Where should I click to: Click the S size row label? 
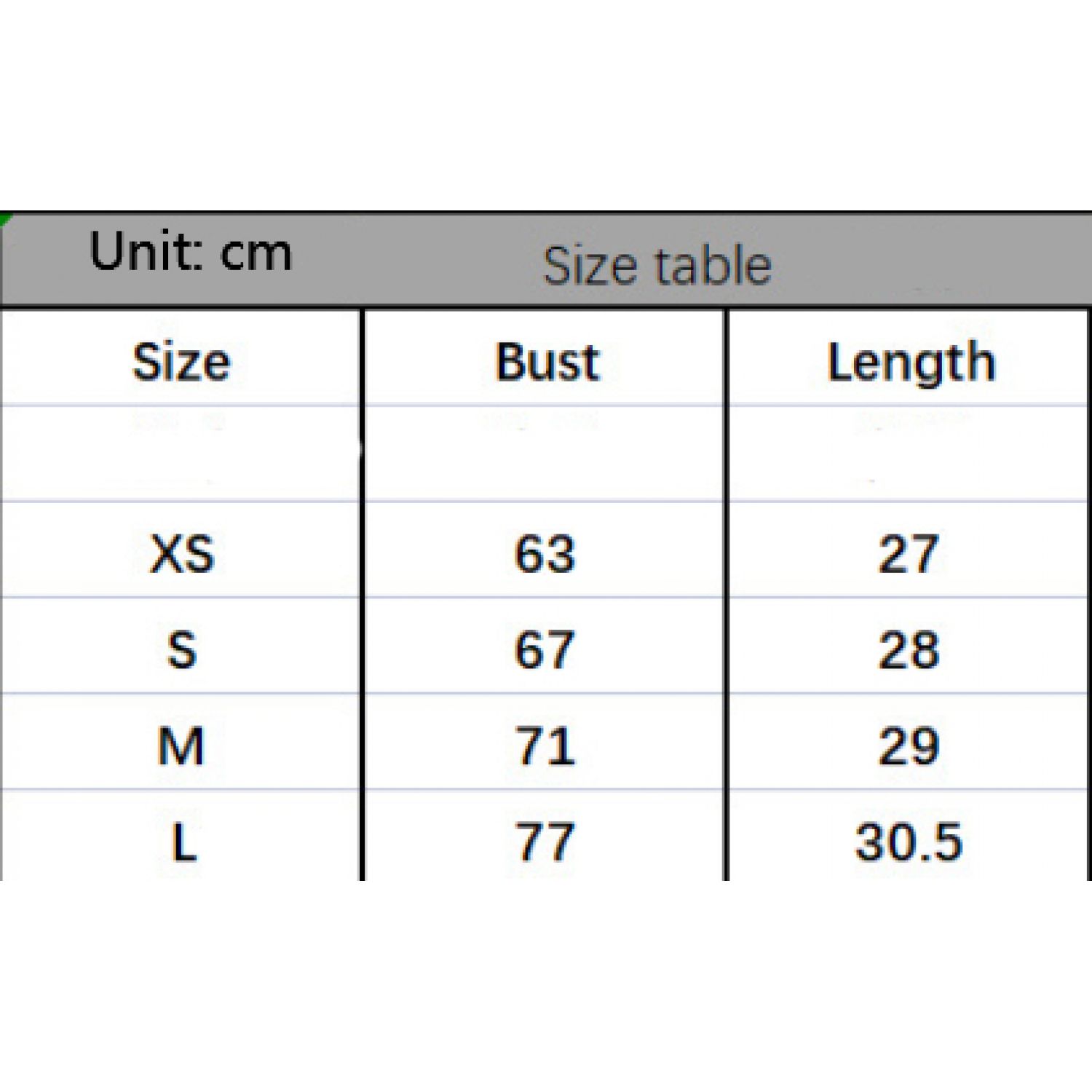pos(182,649)
